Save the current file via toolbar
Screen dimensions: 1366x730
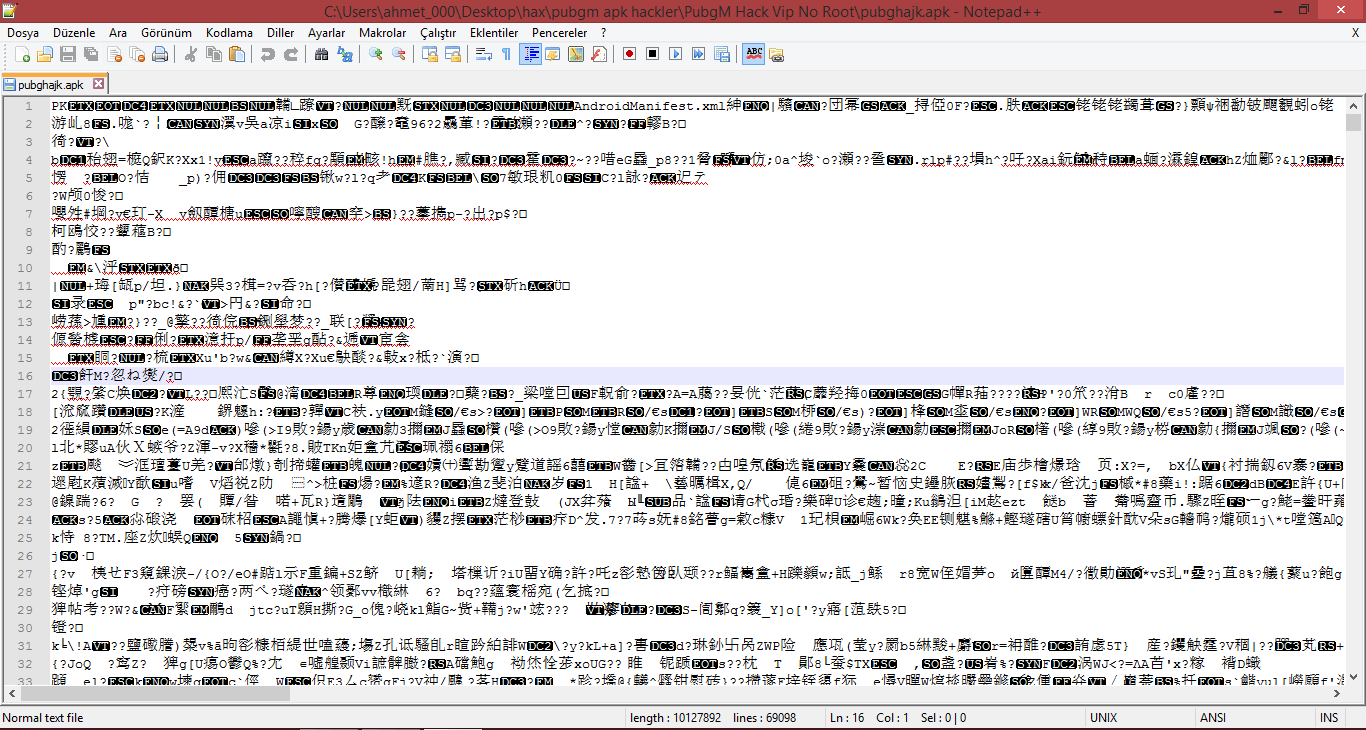point(69,54)
